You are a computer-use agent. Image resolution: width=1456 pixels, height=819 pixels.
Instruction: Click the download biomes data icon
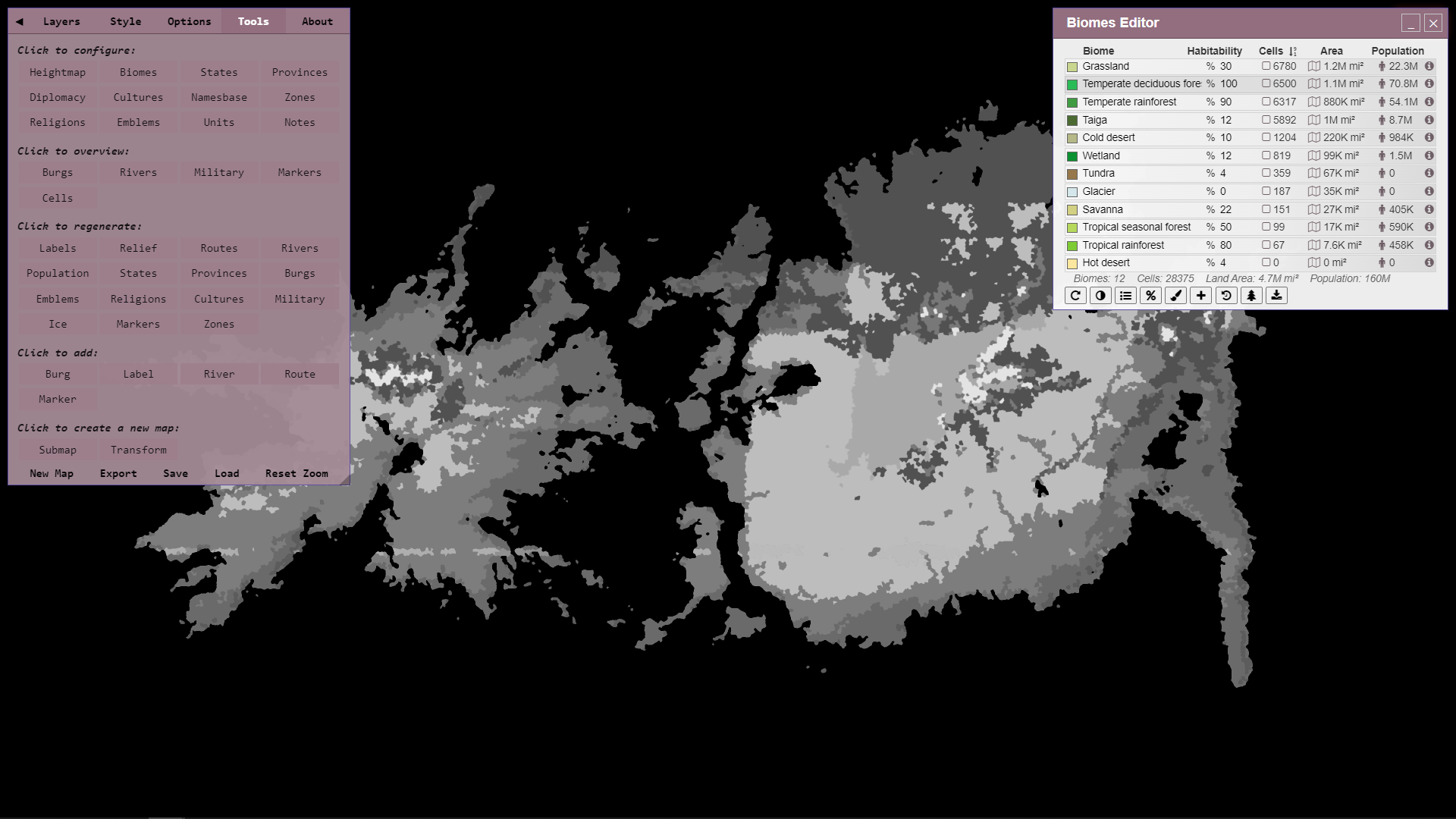(1277, 296)
